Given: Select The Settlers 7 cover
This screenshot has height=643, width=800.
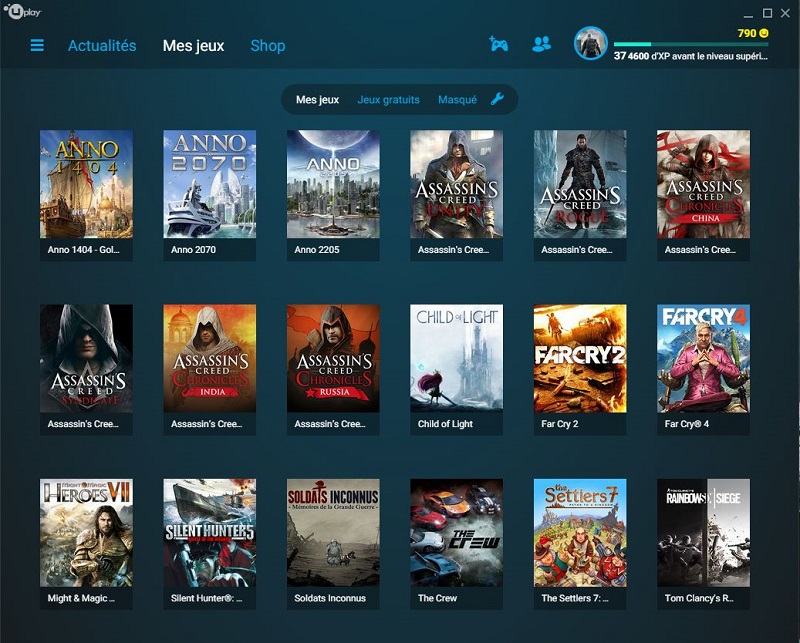Looking at the screenshot, I should [x=580, y=533].
